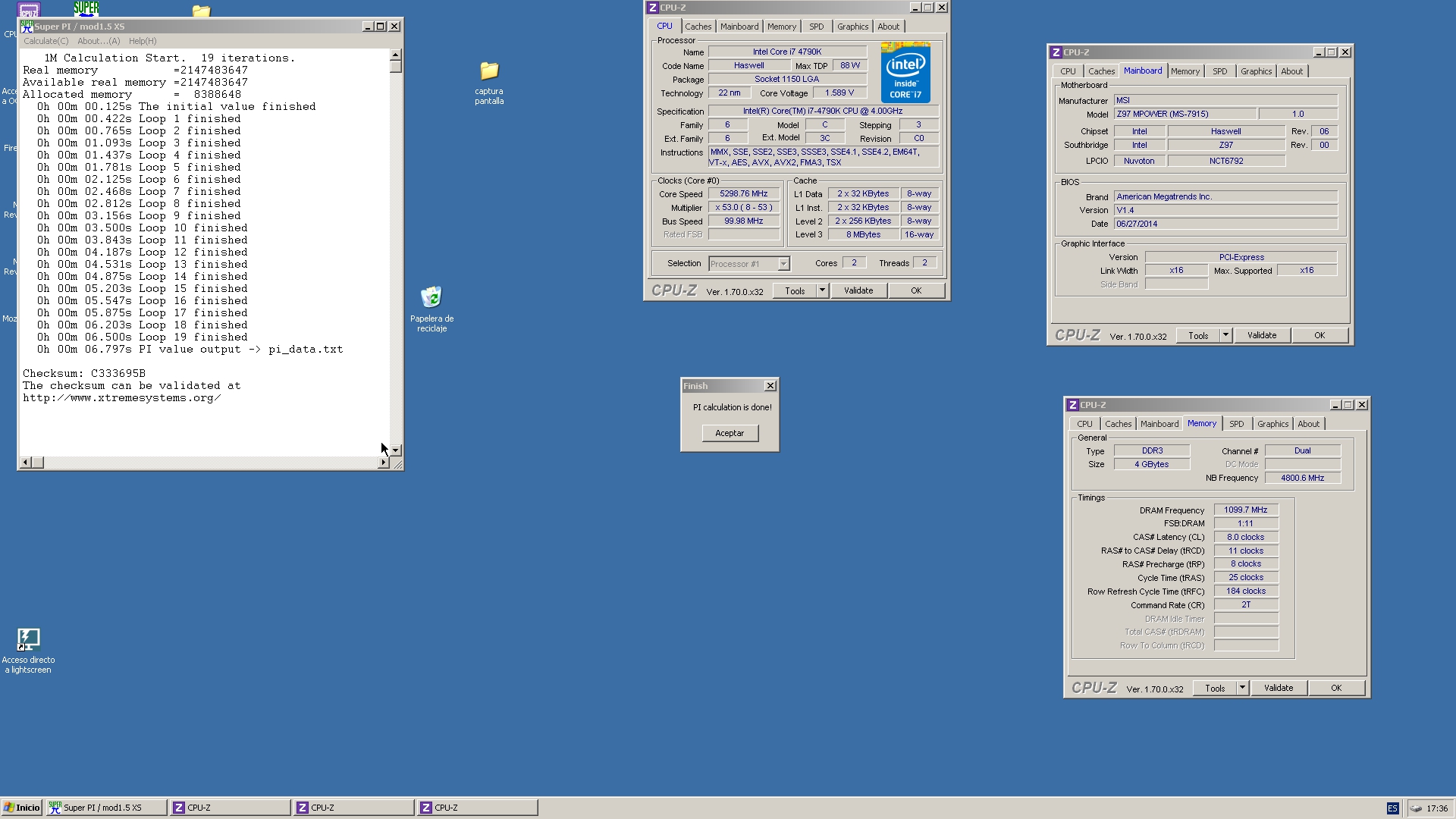Screen dimensions: 1456x819
Task: Open Tools dropdown arrow in Mainboard window
Action: point(1225,335)
